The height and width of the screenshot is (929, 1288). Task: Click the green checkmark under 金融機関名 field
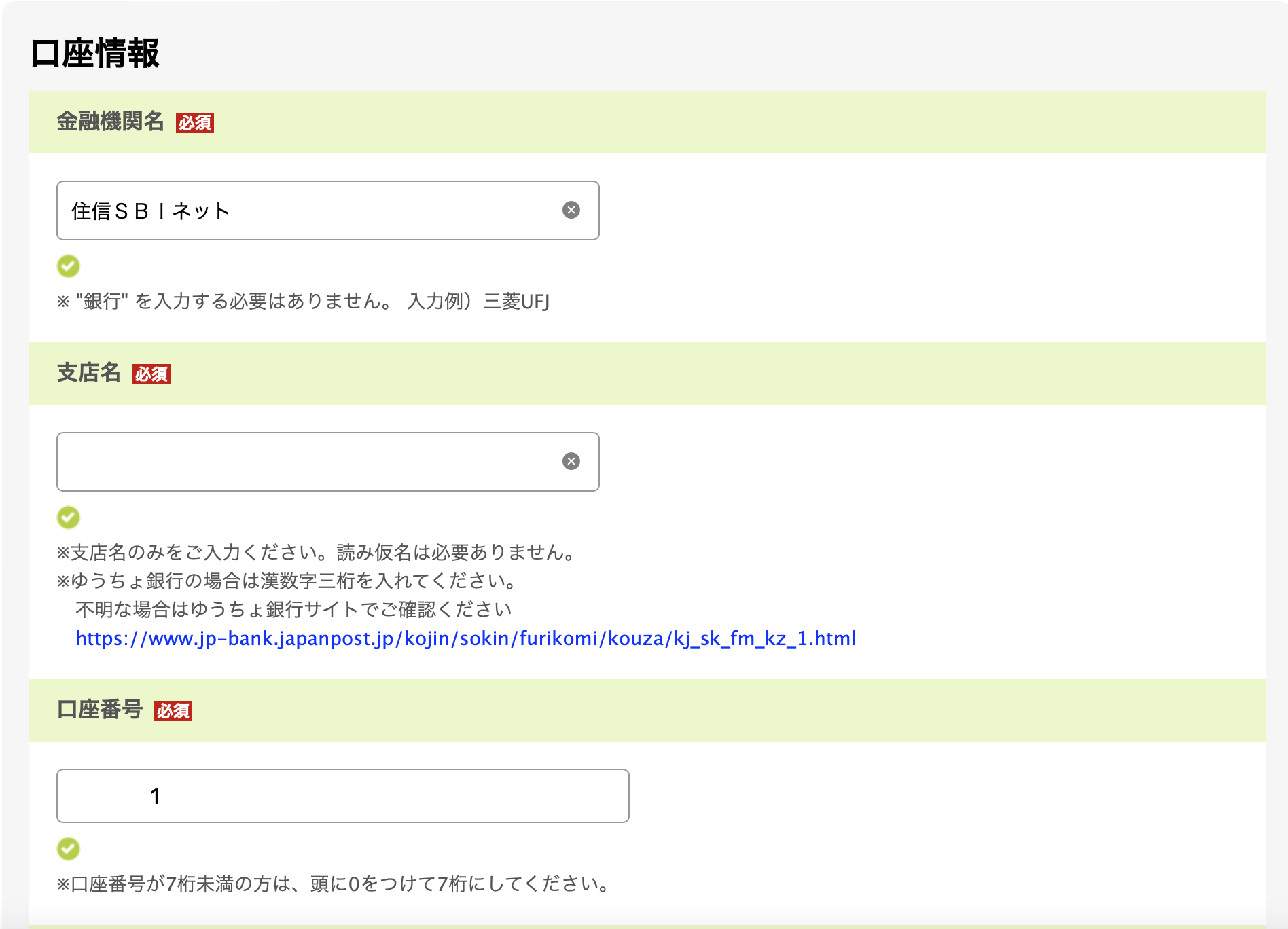[x=68, y=266]
